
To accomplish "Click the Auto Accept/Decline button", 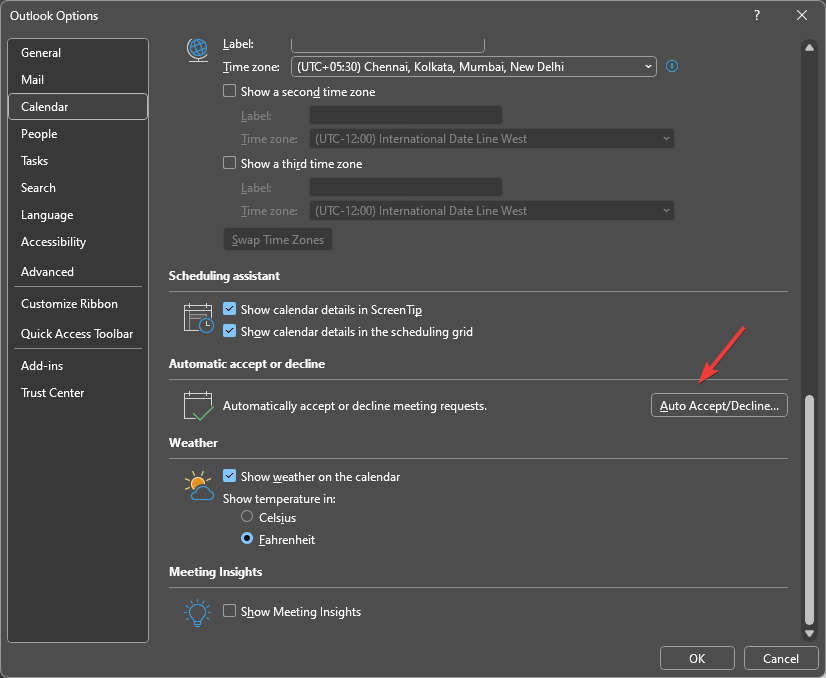I will tap(719, 406).
